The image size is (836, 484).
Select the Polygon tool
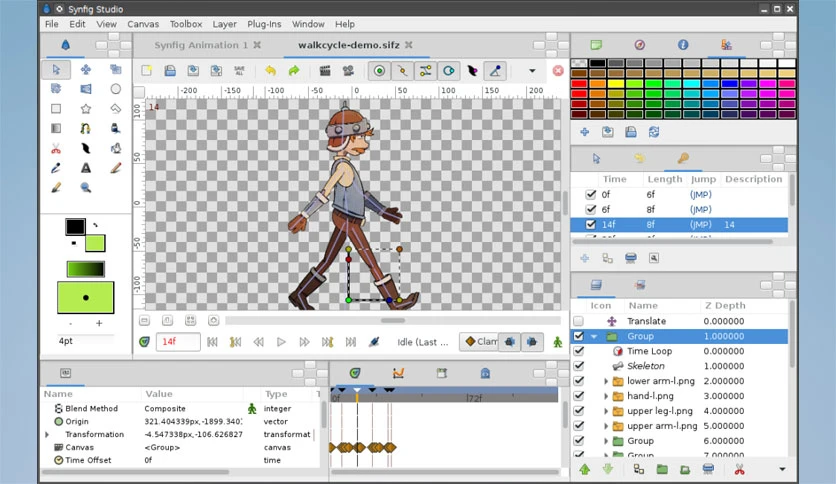tap(115, 109)
